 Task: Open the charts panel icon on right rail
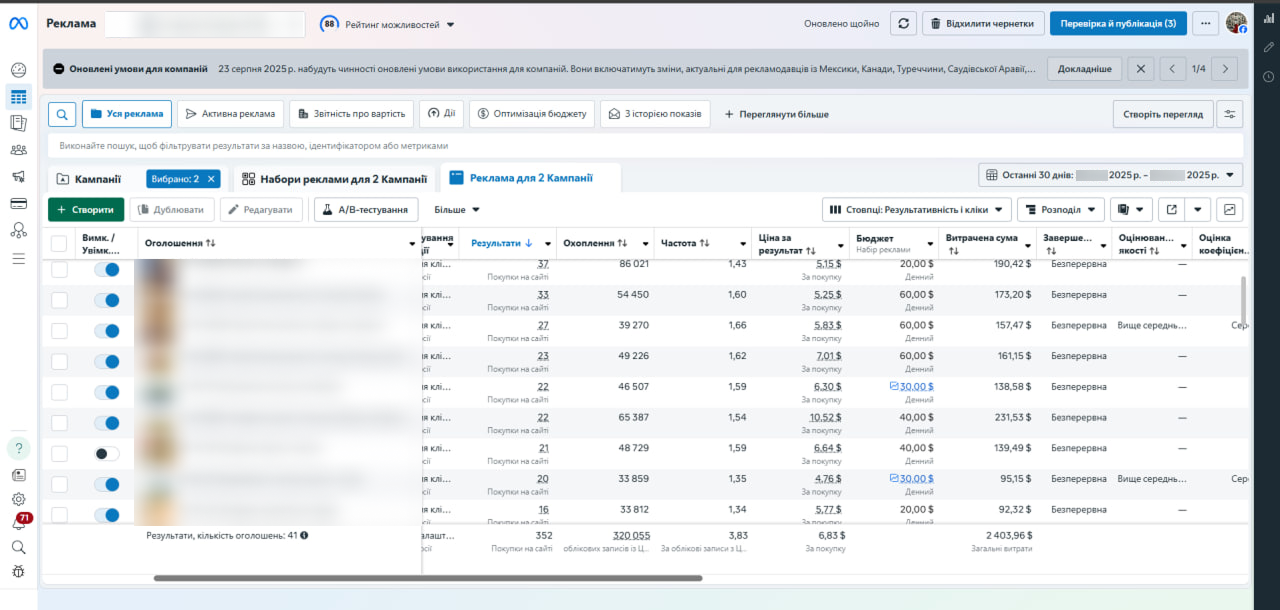coord(1268,18)
